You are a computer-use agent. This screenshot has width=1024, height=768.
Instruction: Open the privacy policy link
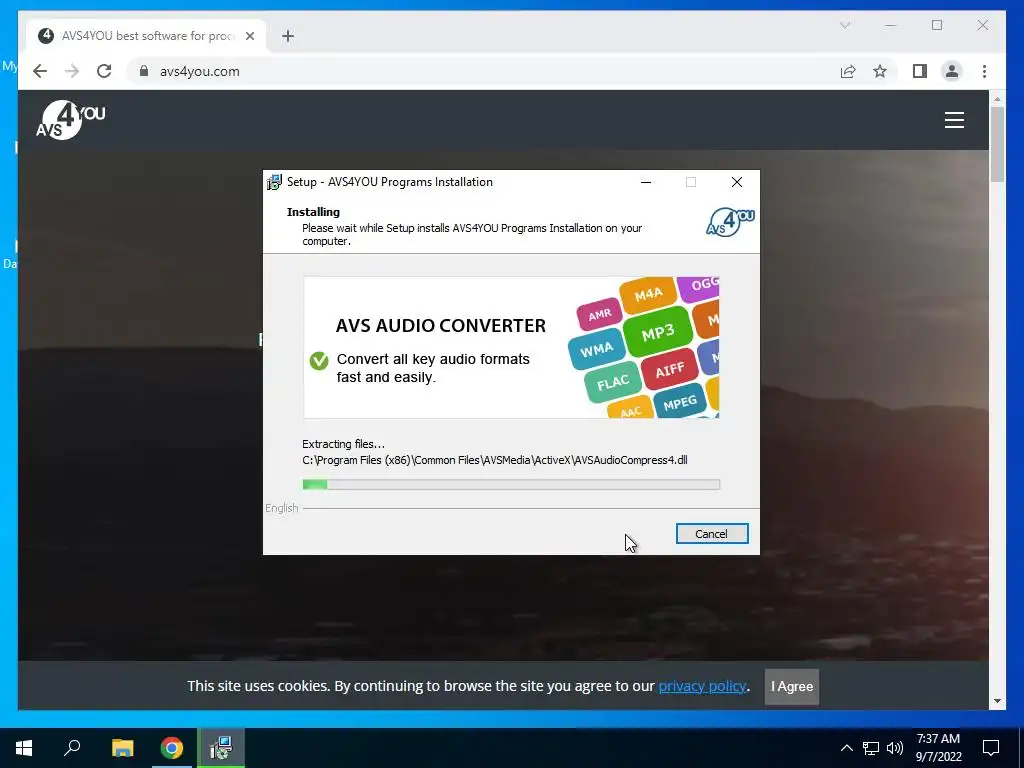702,686
